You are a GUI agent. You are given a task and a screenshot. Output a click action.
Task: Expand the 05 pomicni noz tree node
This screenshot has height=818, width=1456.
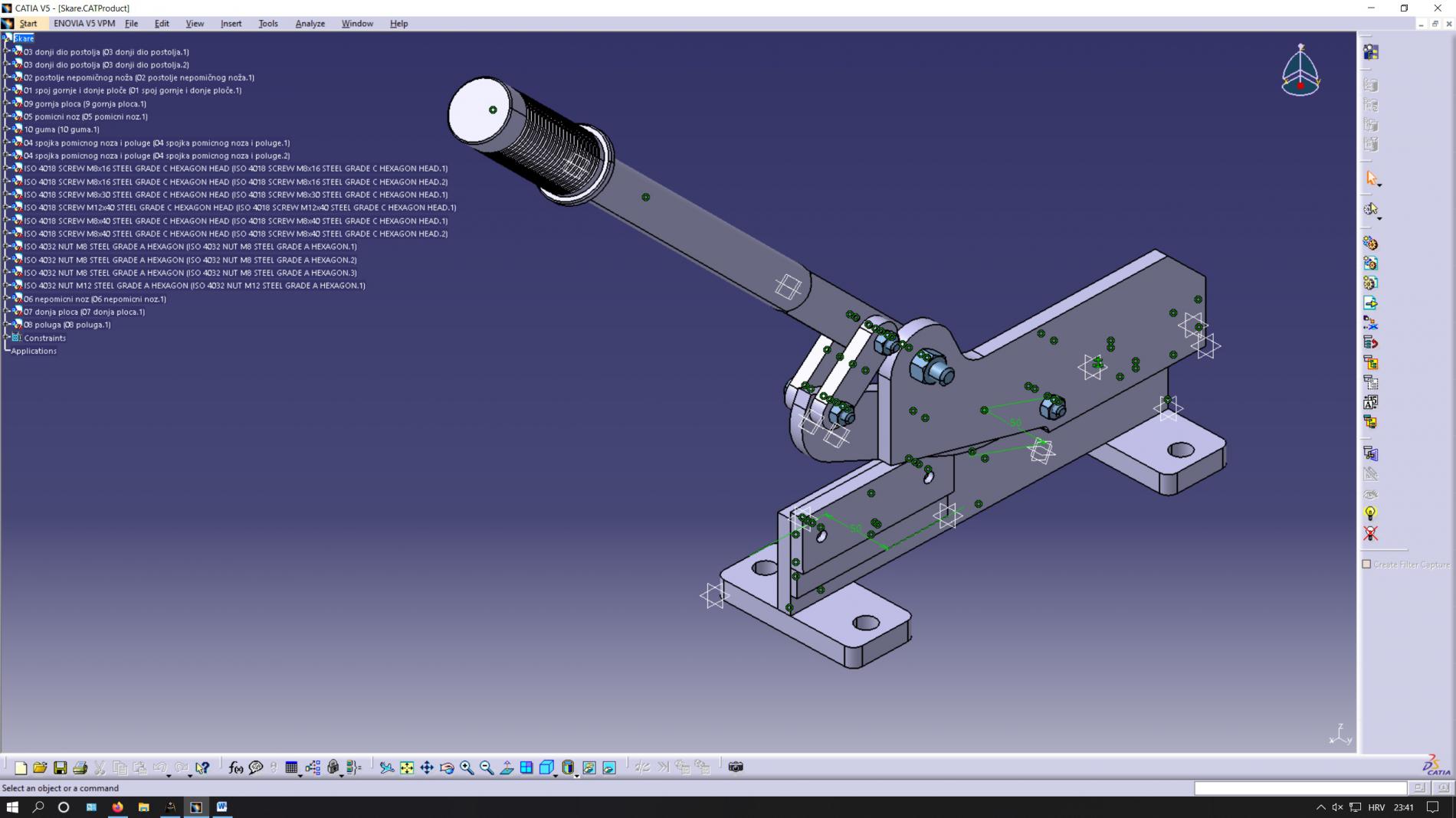[x=7, y=116]
